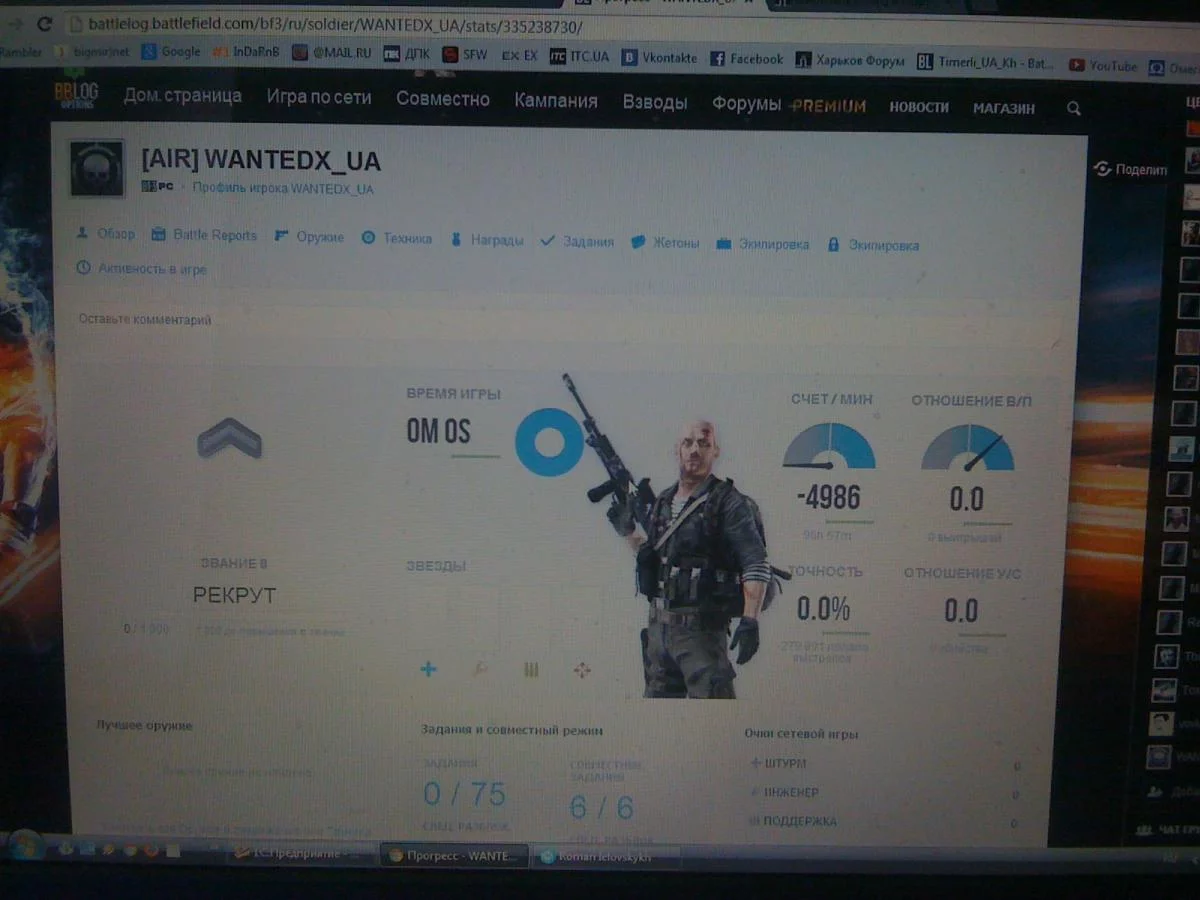Open the Facebook bookmark
1200x900 pixels.
[746, 59]
